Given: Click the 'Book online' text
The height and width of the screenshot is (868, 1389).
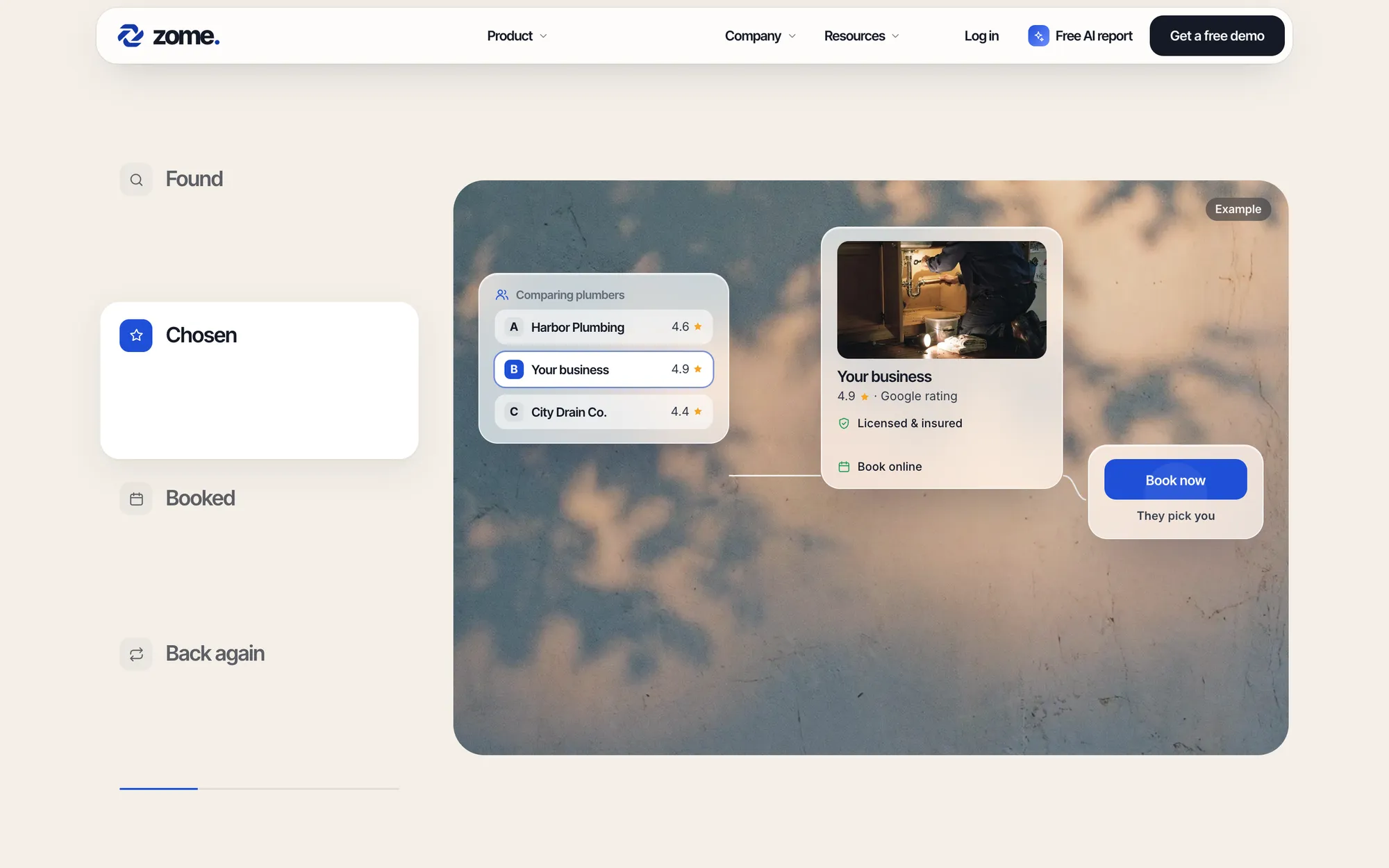Looking at the screenshot, I should (890, 467).
